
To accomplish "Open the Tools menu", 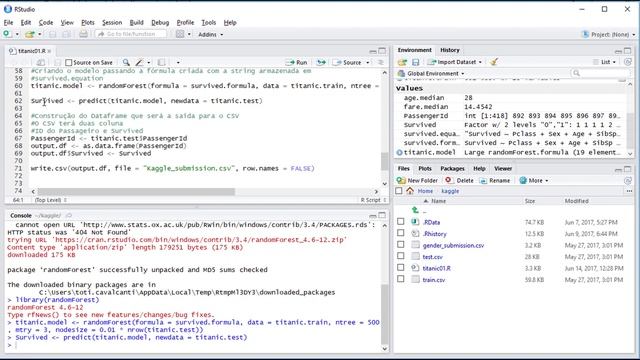I will pos(209,22).
